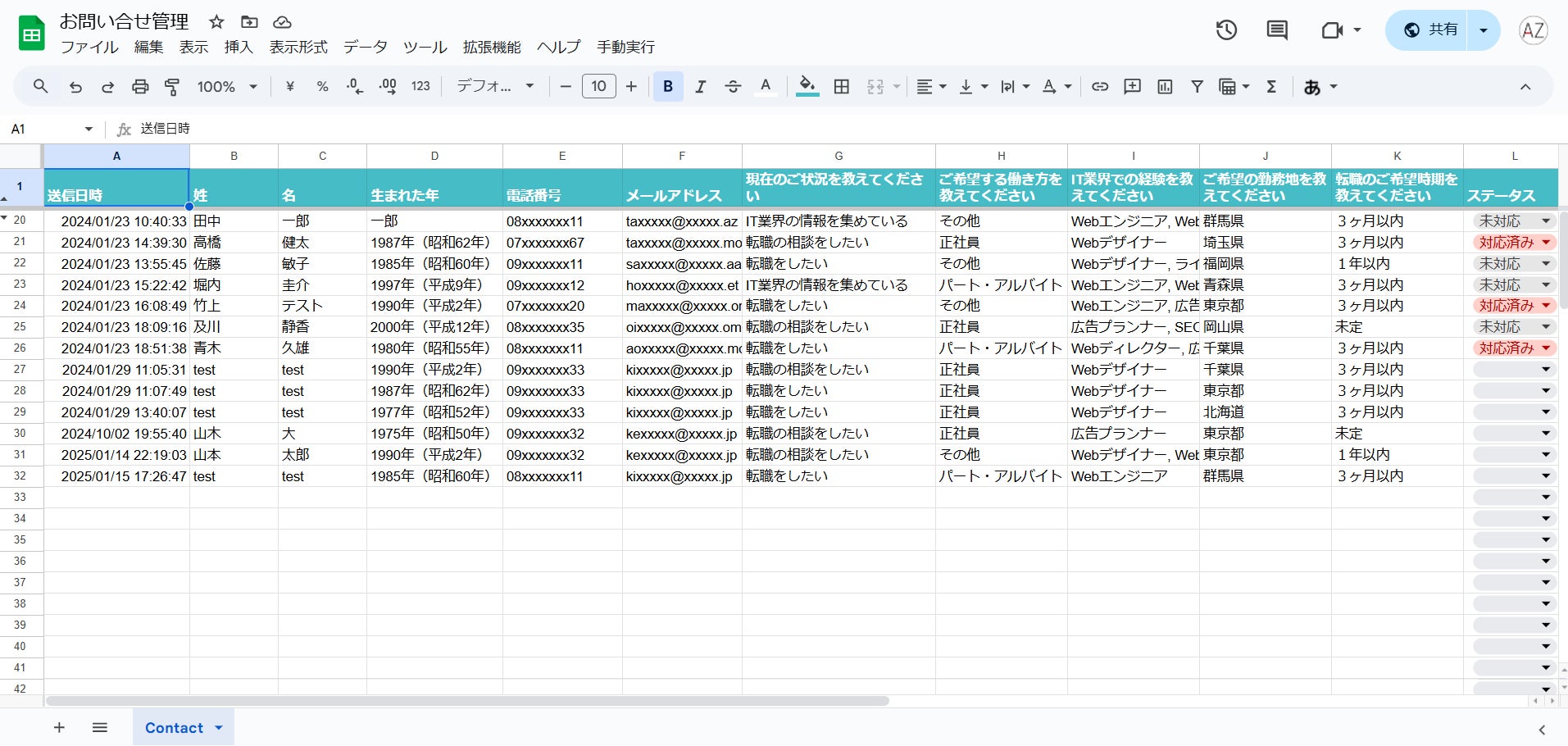Format as currency with yen icon
The height and width of the screenshot is (746, 1568).
pos(289,86)
